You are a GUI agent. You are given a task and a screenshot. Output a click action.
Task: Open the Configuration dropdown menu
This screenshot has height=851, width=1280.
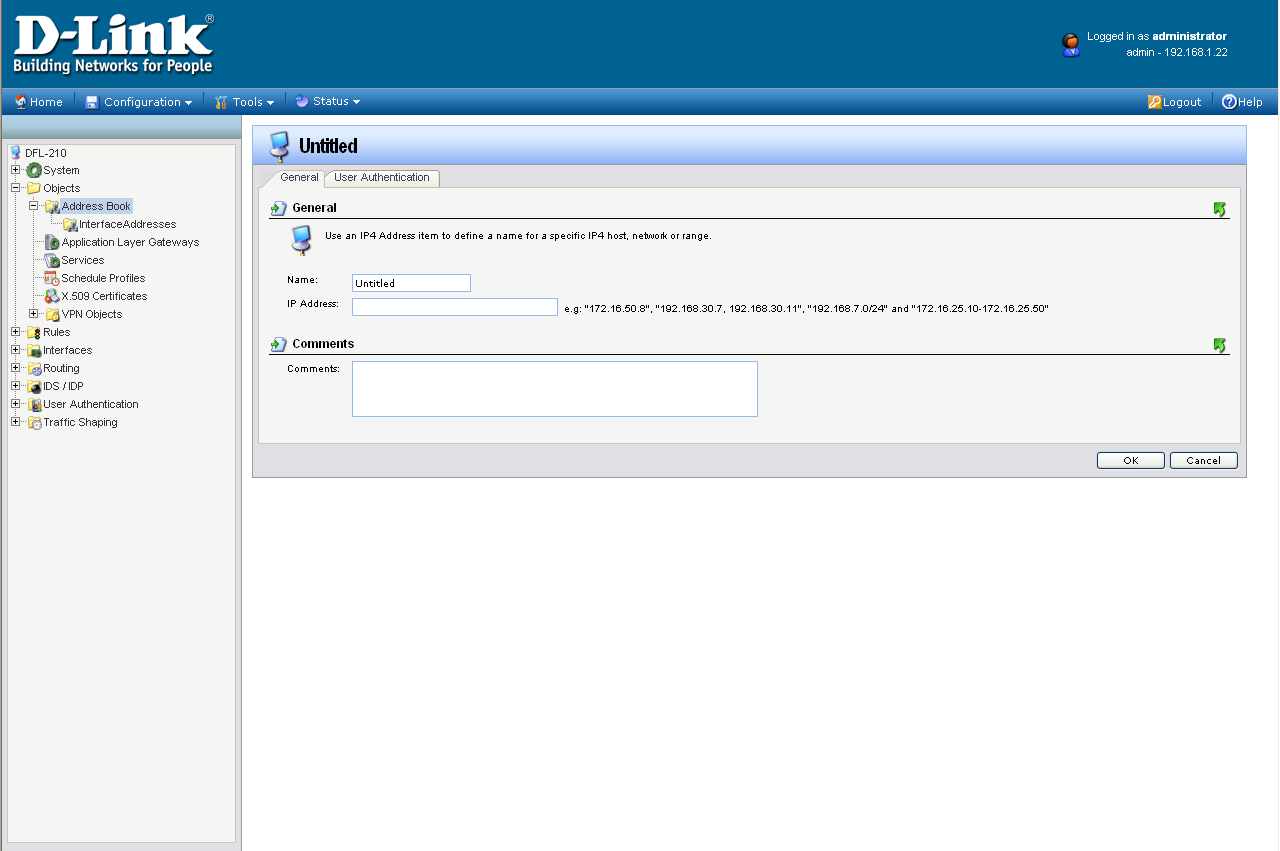coord(139,102)
